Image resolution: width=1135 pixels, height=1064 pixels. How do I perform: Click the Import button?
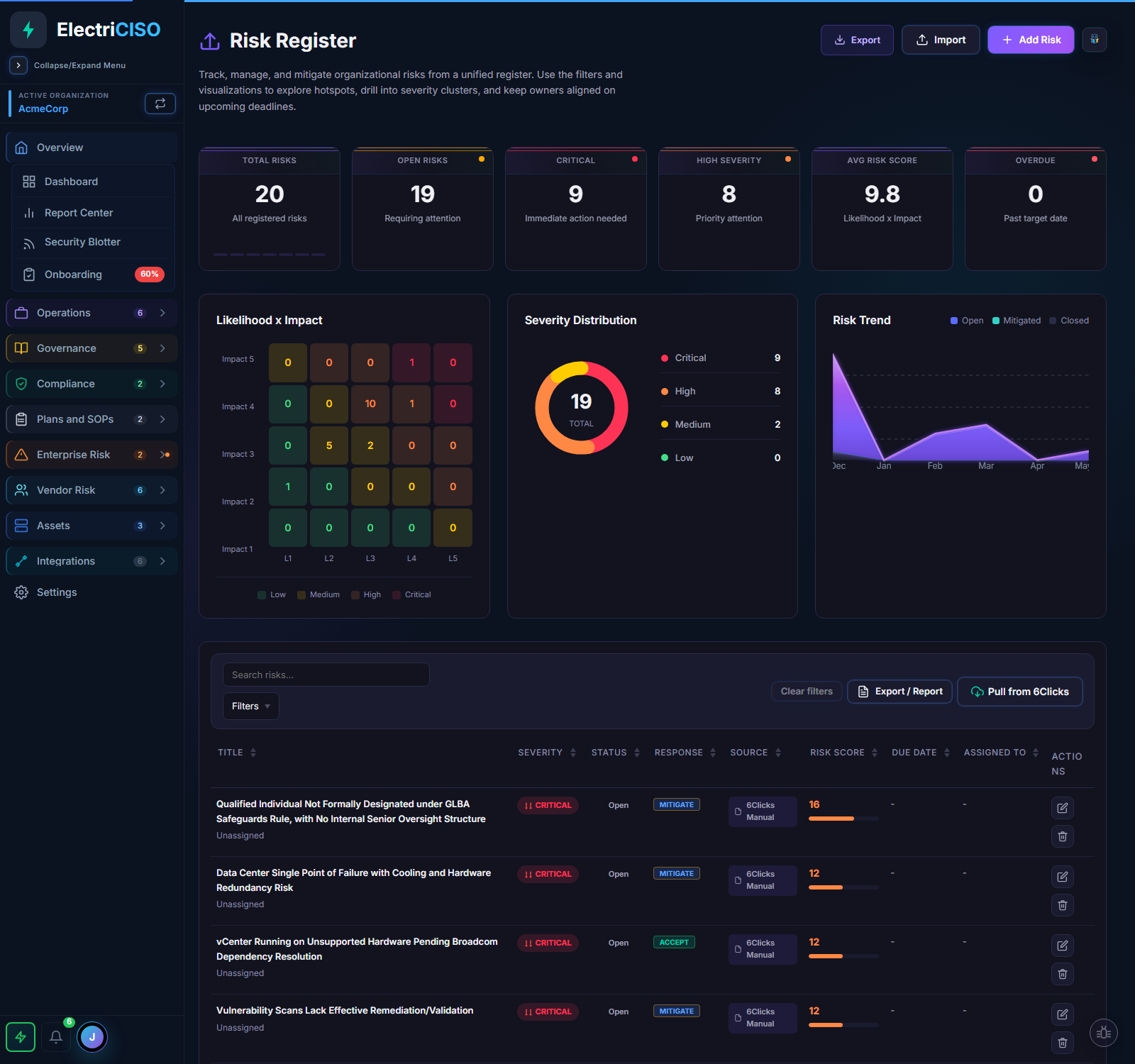point(941,40)
